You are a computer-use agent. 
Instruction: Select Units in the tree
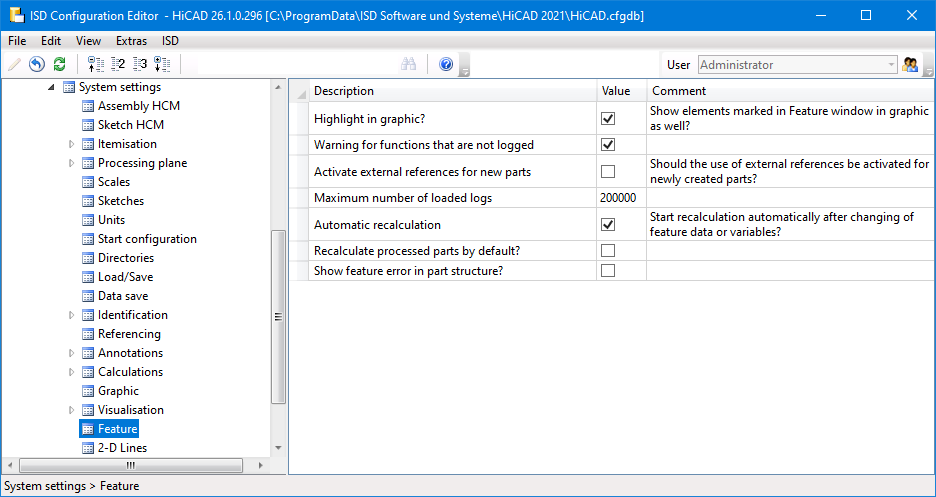[112, 220]
